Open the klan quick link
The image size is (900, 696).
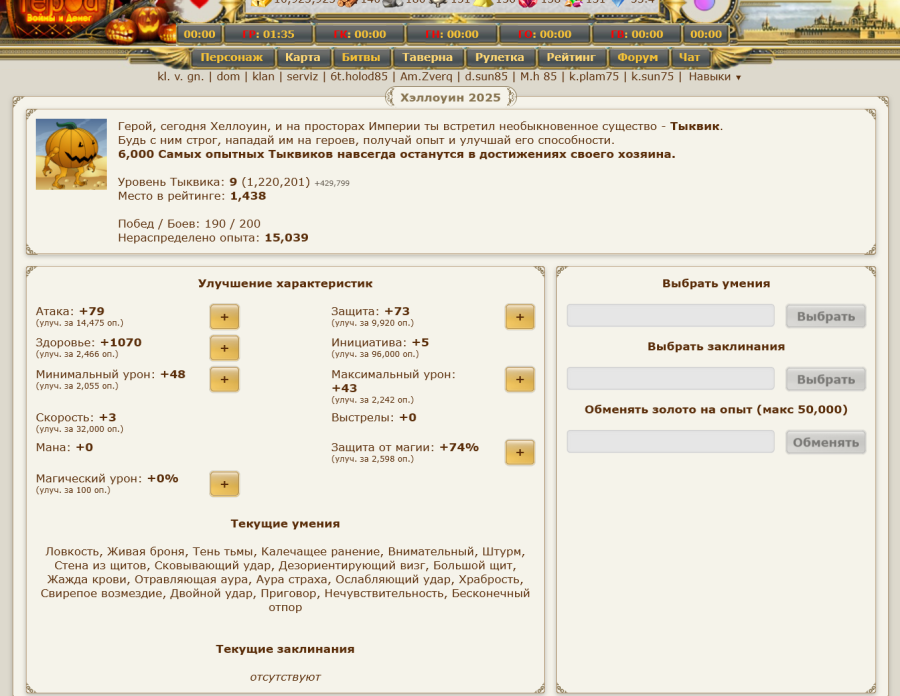click(x=263, y=76)
